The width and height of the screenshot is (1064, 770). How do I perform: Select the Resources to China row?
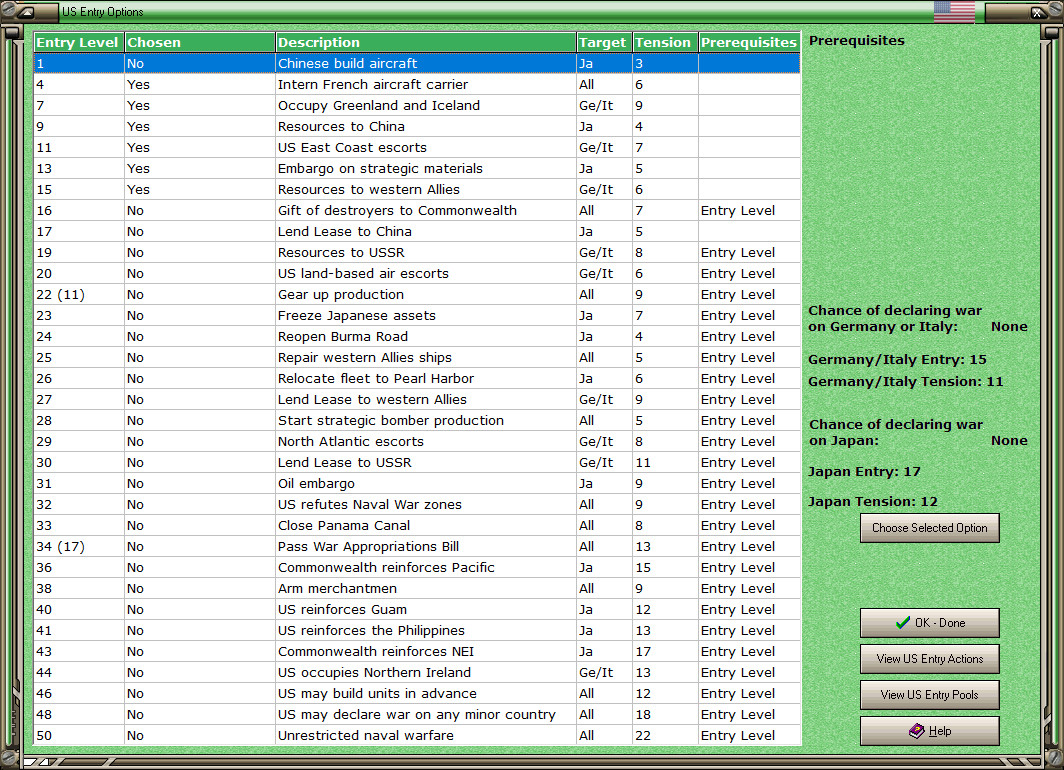point(417,126)
